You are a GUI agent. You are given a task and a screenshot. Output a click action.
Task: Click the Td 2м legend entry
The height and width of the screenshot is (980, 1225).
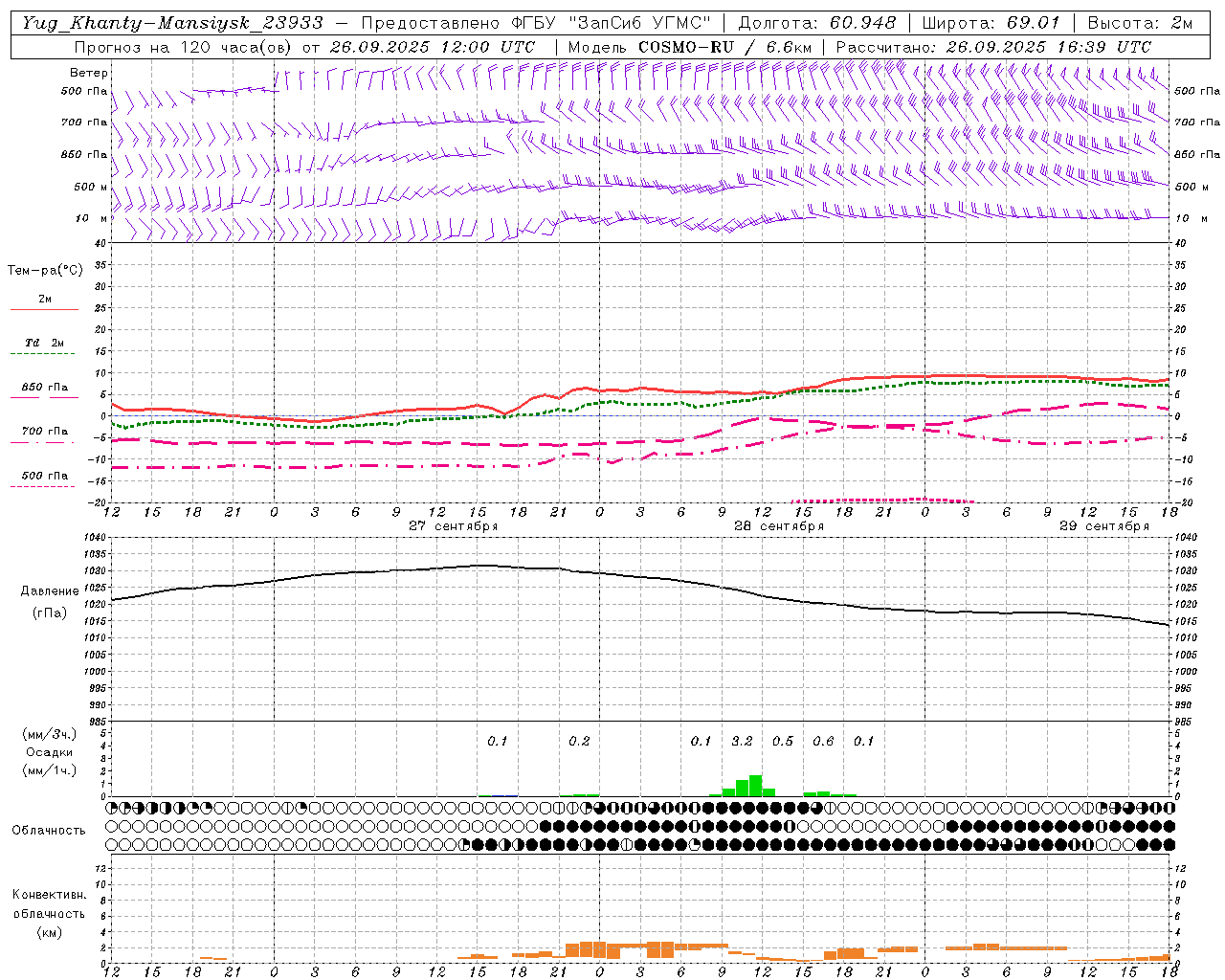click(x=44, y=343)
